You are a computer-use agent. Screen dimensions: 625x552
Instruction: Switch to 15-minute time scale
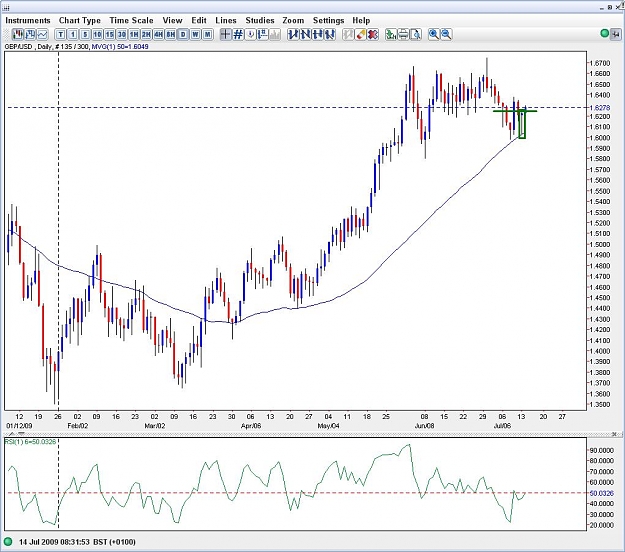click(x=110, y=34)
